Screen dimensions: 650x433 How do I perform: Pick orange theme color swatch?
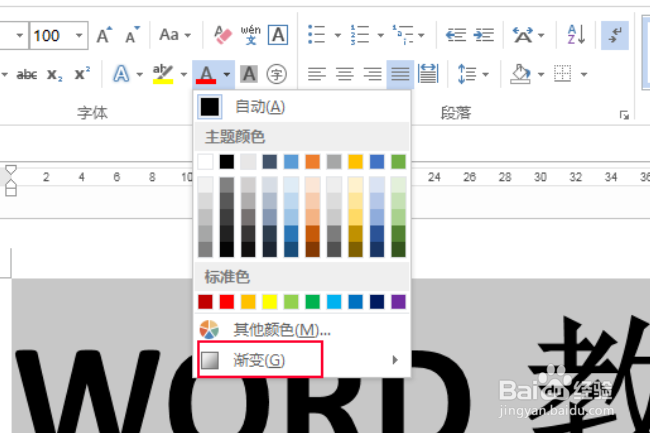(313, 162)
